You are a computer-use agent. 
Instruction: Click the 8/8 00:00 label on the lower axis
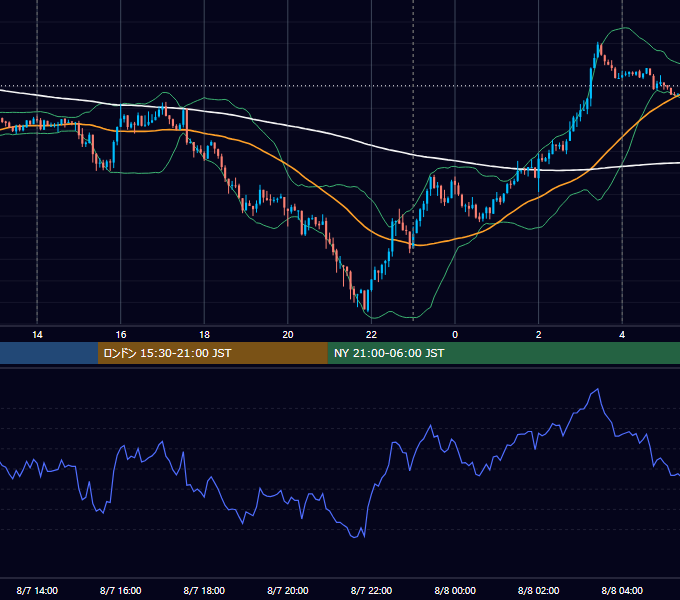point(455,590)
